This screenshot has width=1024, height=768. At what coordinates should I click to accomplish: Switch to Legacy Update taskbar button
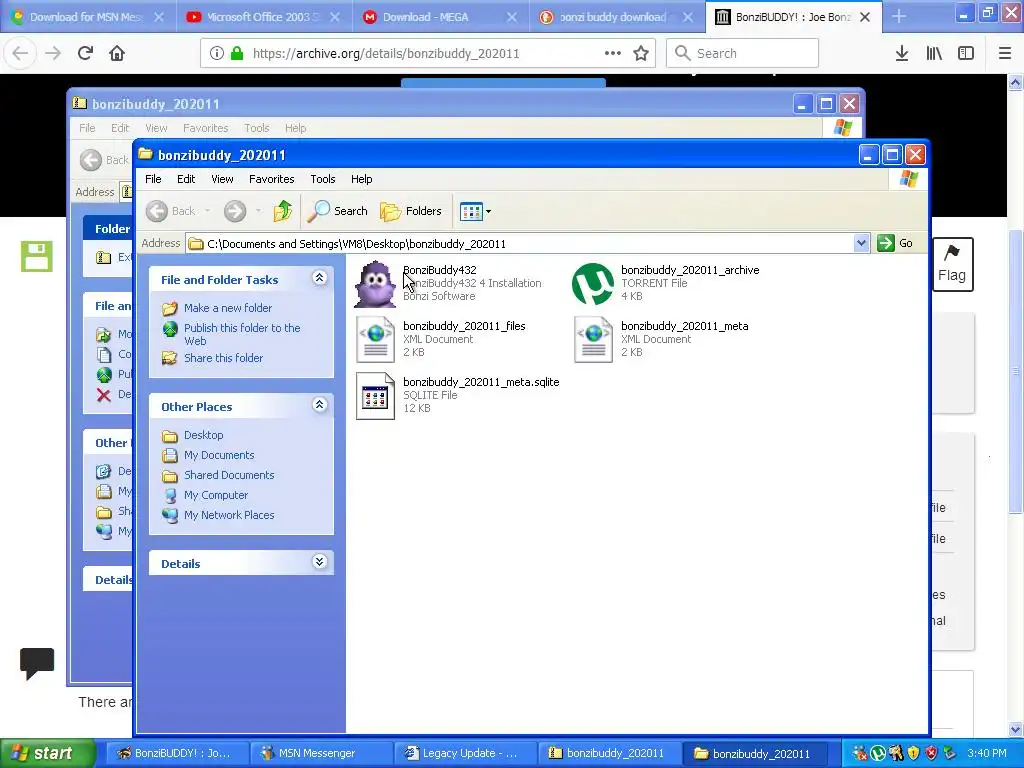[x=464, y=753]
